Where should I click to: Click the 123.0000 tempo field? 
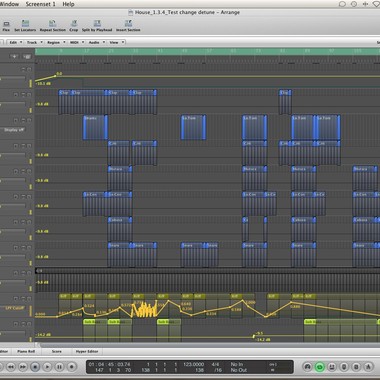click(x=194, y=364)
